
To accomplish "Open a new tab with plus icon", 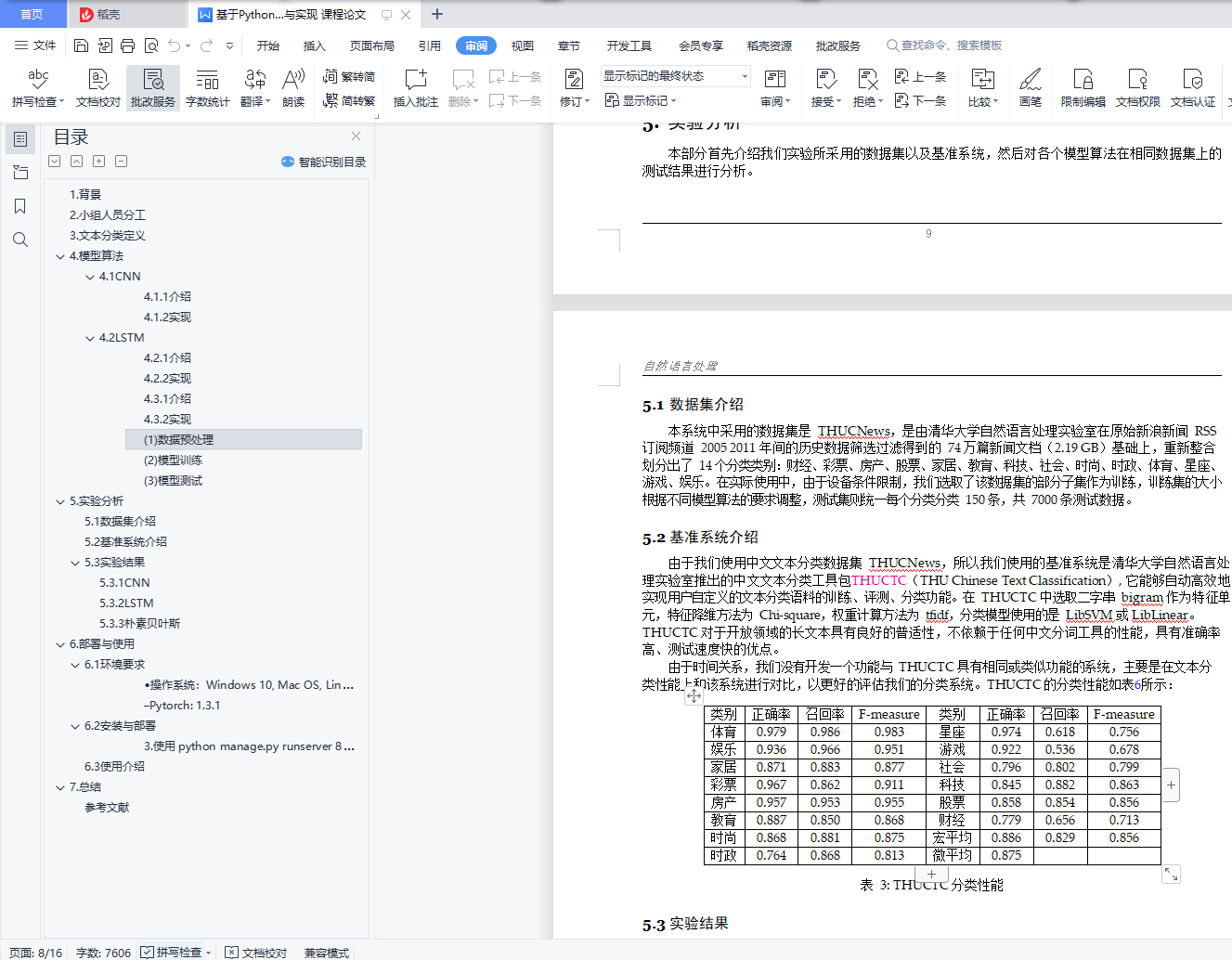I will pyautogui.click(x=437, y=14).
